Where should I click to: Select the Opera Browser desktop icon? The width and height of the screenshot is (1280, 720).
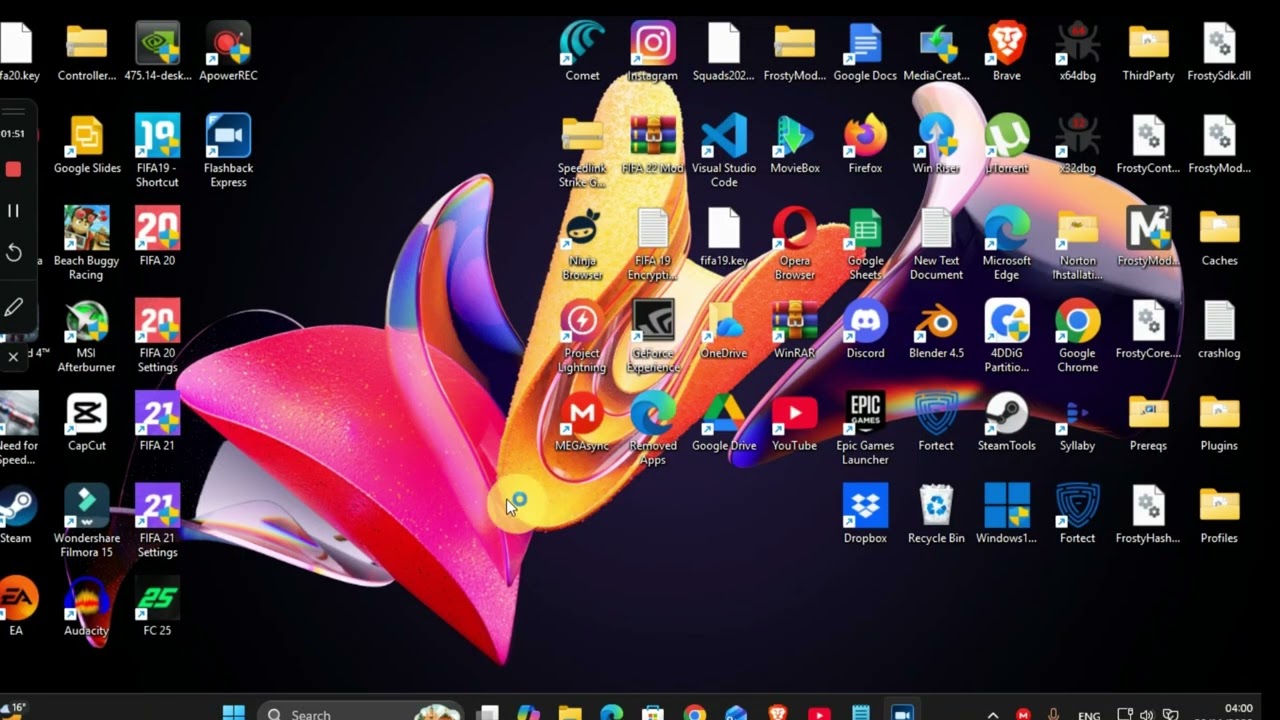[x=795, y=243]
